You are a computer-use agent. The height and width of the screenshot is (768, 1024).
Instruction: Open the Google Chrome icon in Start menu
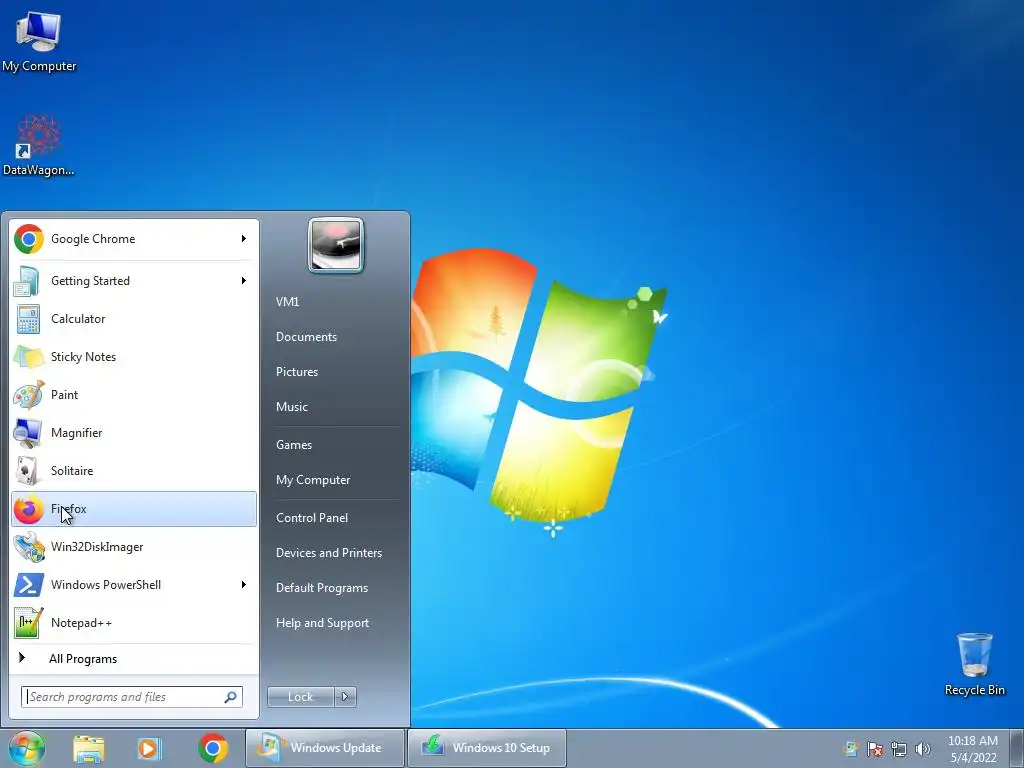29,239
